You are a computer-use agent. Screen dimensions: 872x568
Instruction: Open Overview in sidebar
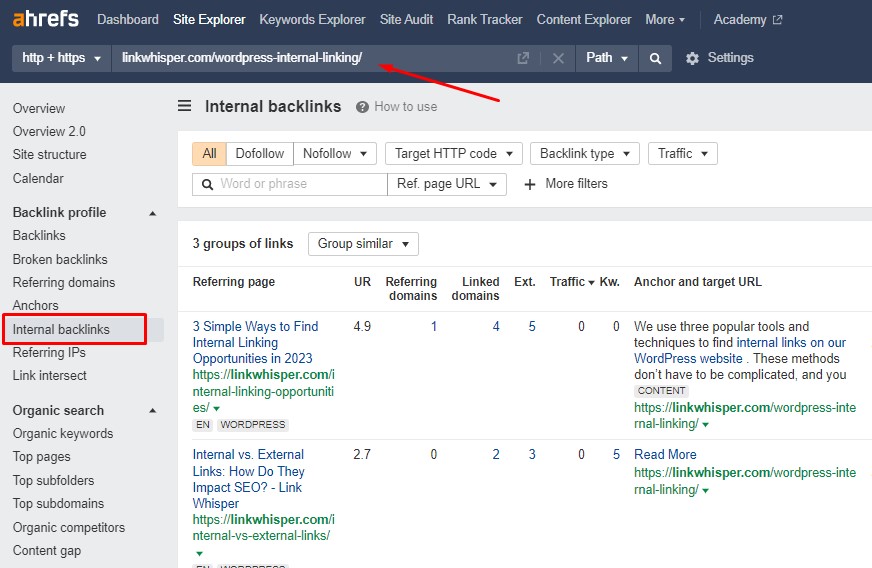tap(39, 108)
